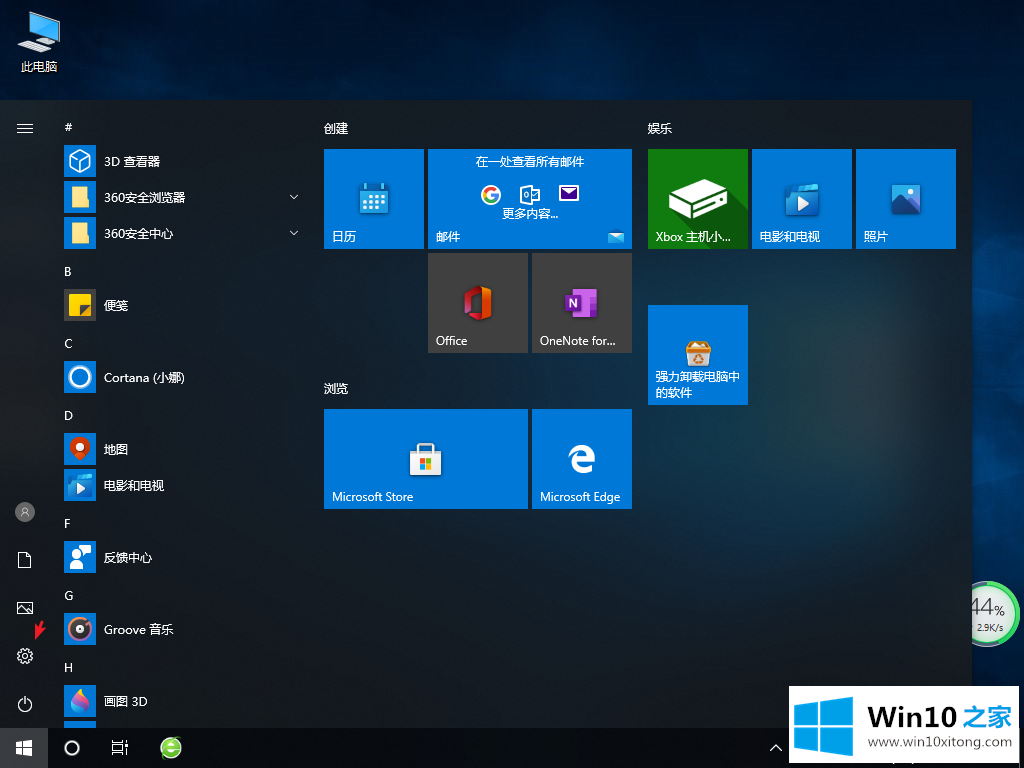The image size is (1024, 768).
Task: Click the power button icon
Action: (25, 704)
